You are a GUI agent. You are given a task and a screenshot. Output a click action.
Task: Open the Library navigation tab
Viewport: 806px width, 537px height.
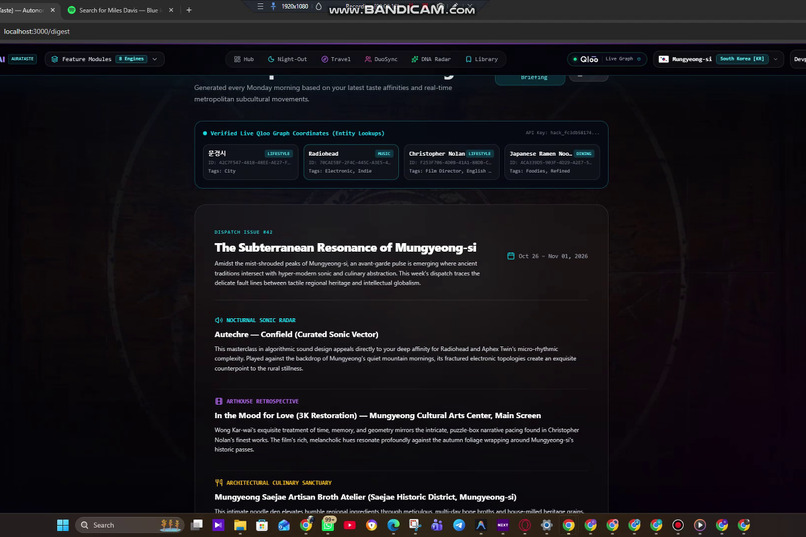click(482, 59)
